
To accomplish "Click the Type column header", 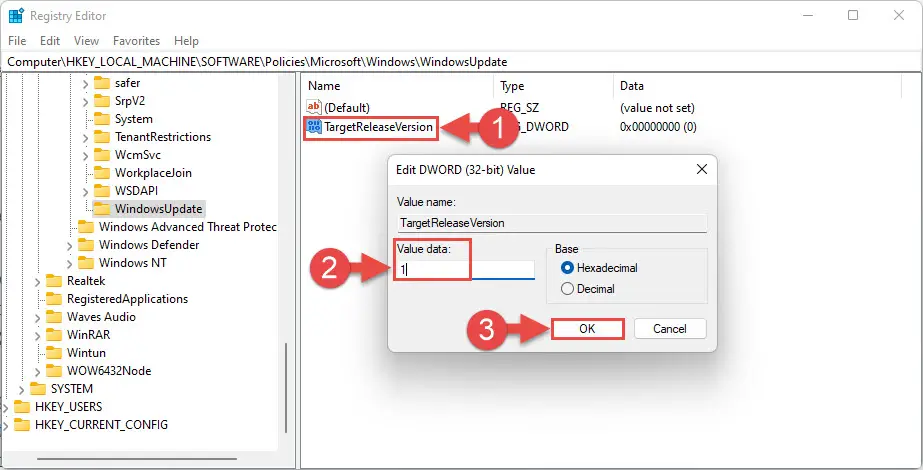I will pyautogui.click(x=553, y=86).
